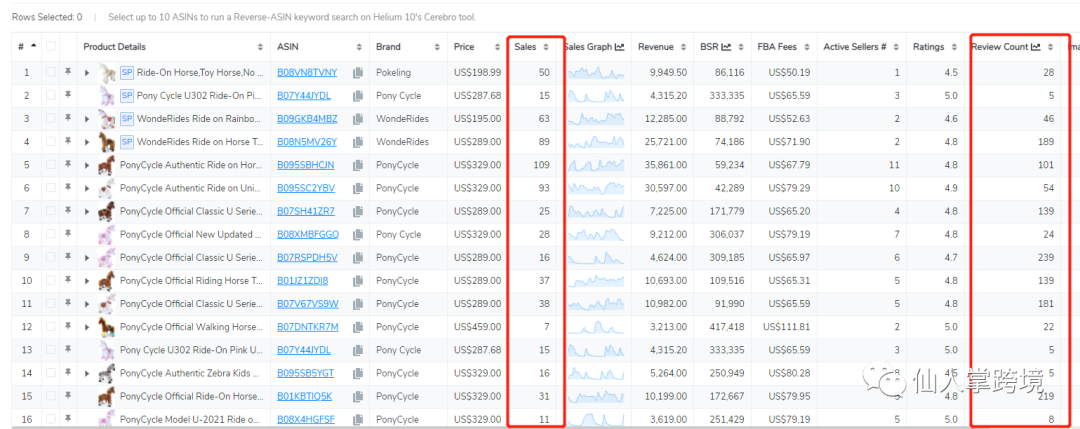Open ASIN link B01KBTIQ5K
Screen dimensions: 1080x429
(x=304, y=397)
